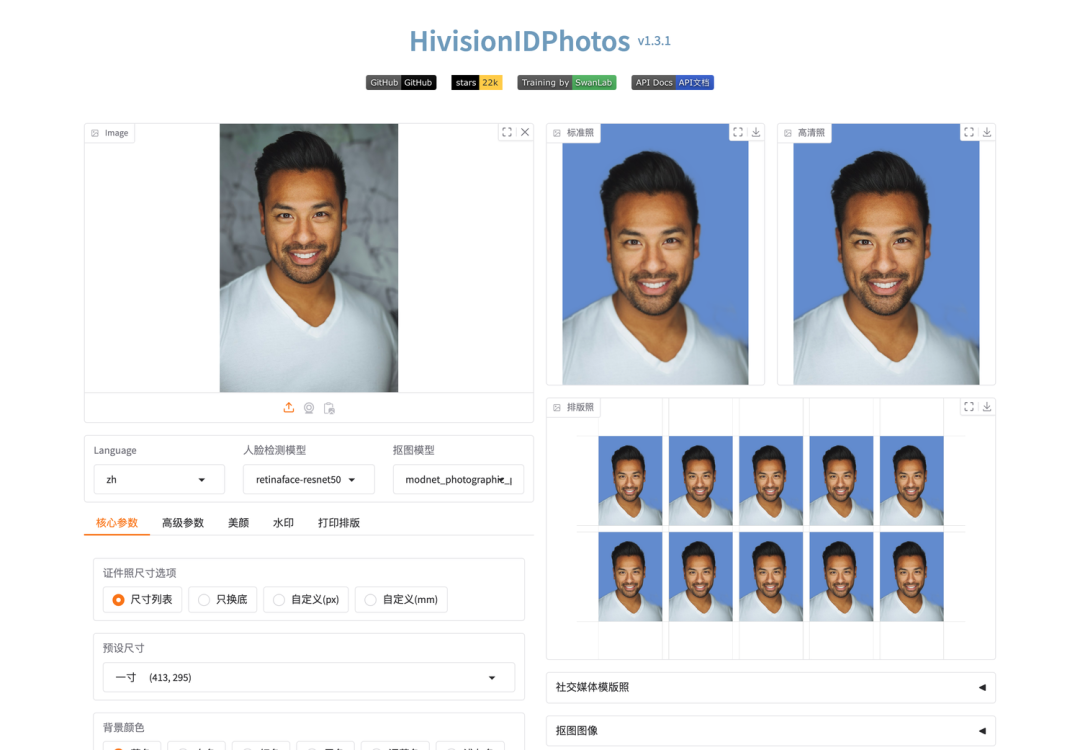Click the 标准照 panel label
Image resolution: width=1080 pixels, height=750 pixels.
coord(574,133)
